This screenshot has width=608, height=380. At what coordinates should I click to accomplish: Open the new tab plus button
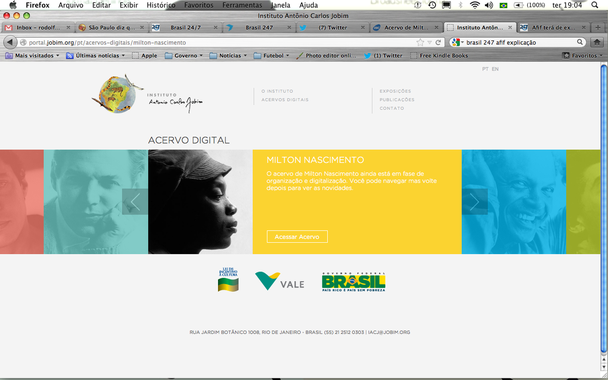tap(598, 28)
